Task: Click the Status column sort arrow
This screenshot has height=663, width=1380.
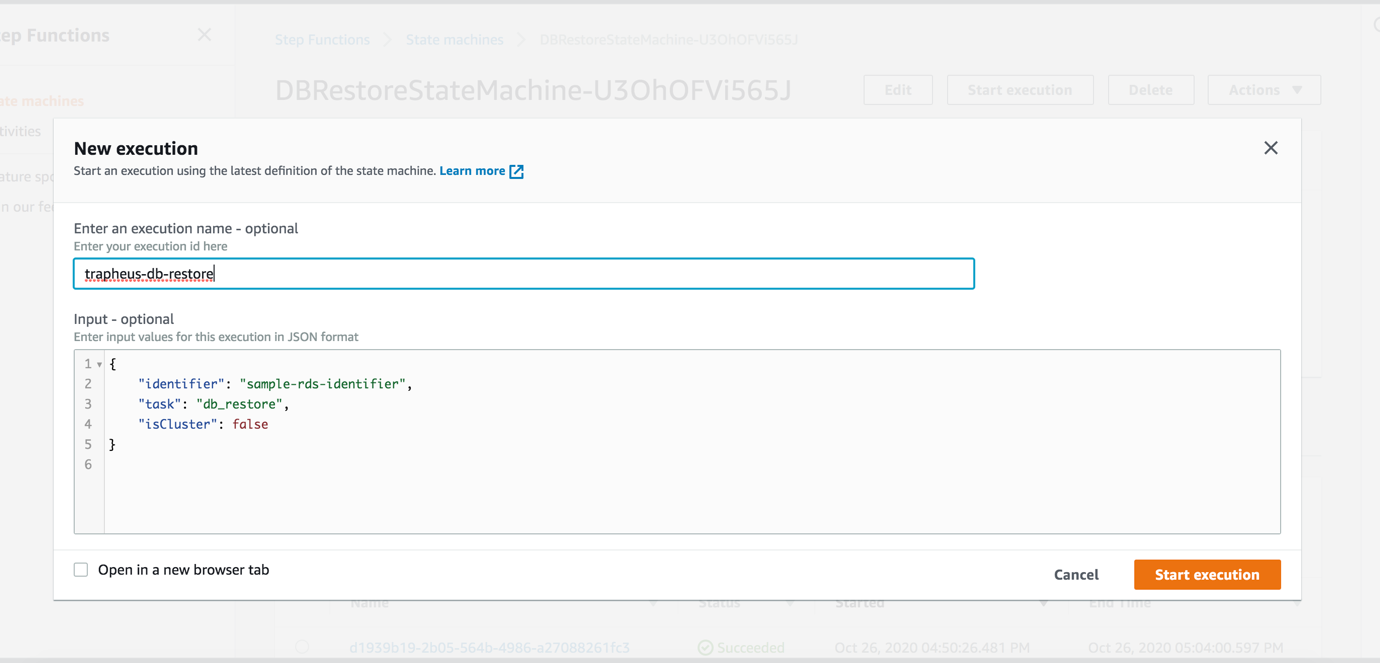Action: pyautogui.click(x=790, y=603)
